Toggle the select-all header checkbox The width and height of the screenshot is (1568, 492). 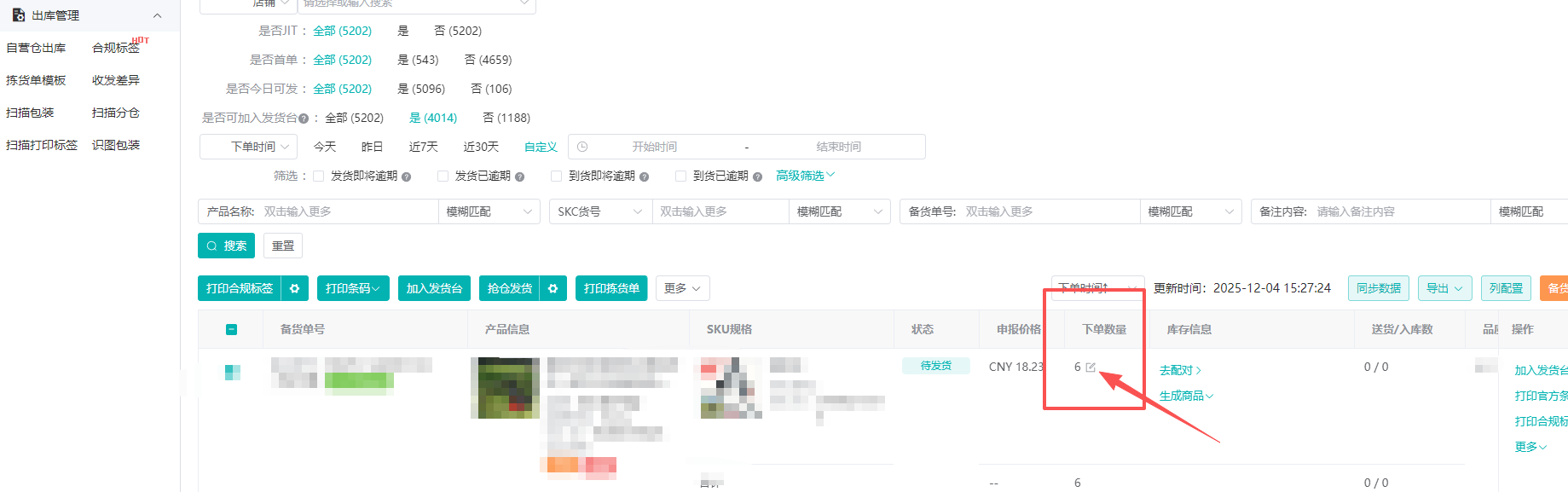[231, 329]
